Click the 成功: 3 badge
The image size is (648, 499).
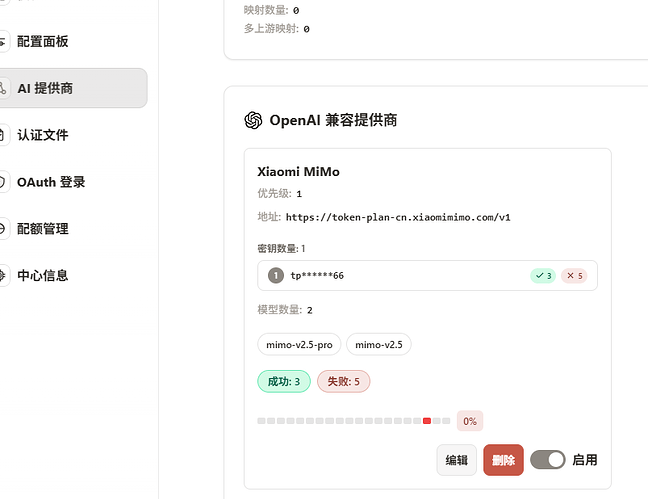(x=284, y=381)
